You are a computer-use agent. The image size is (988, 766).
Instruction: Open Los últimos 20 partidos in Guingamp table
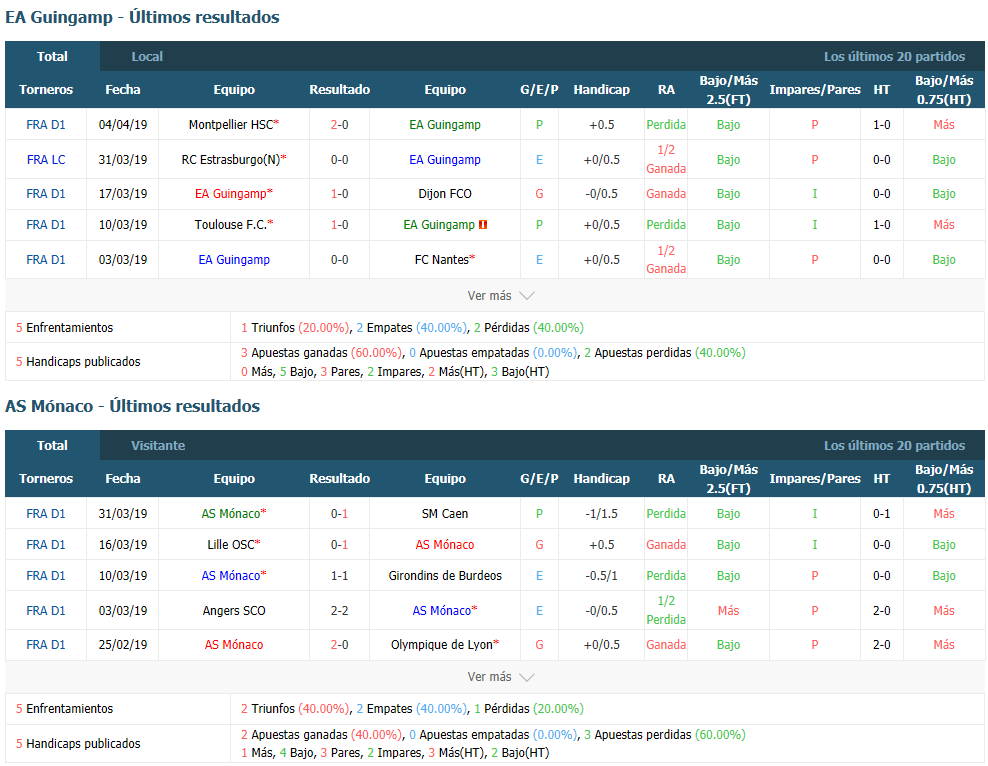[894, 56]
